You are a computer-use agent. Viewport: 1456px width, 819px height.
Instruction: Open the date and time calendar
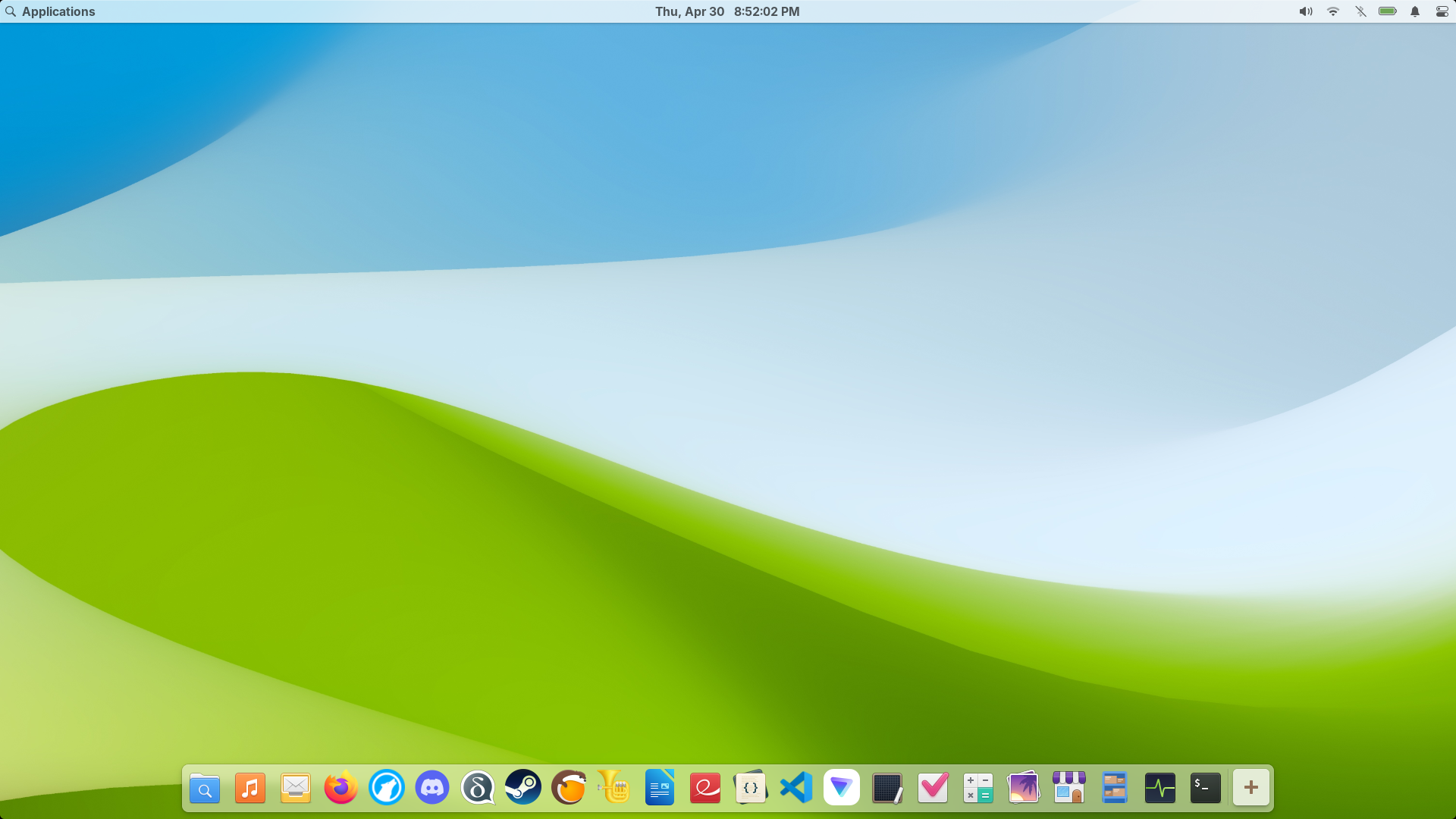pyautogui.click(x=727, y=11)
